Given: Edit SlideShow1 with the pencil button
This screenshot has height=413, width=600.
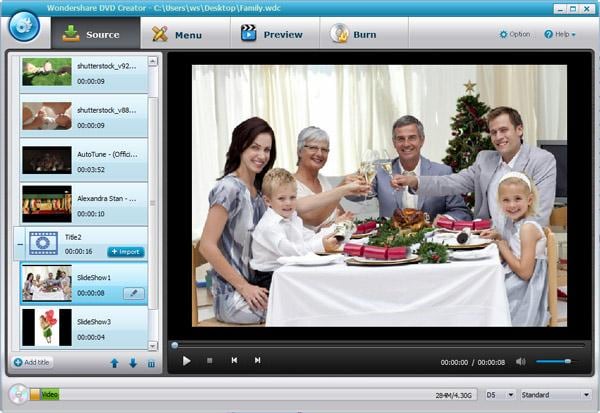Looking at the screenshot, I should pyautogui.click(x=134, y=293).
